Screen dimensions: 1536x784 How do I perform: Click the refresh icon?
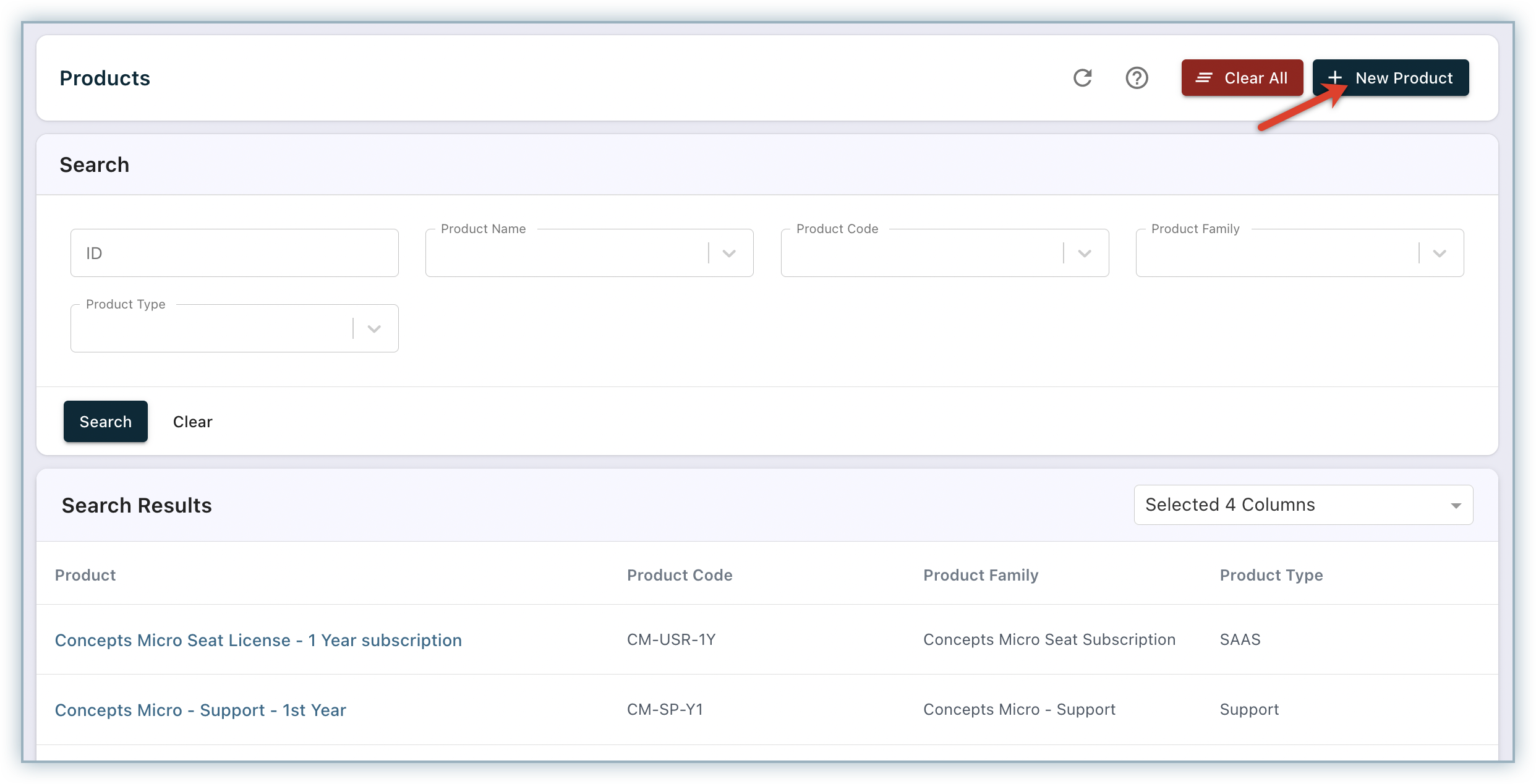1082,78
